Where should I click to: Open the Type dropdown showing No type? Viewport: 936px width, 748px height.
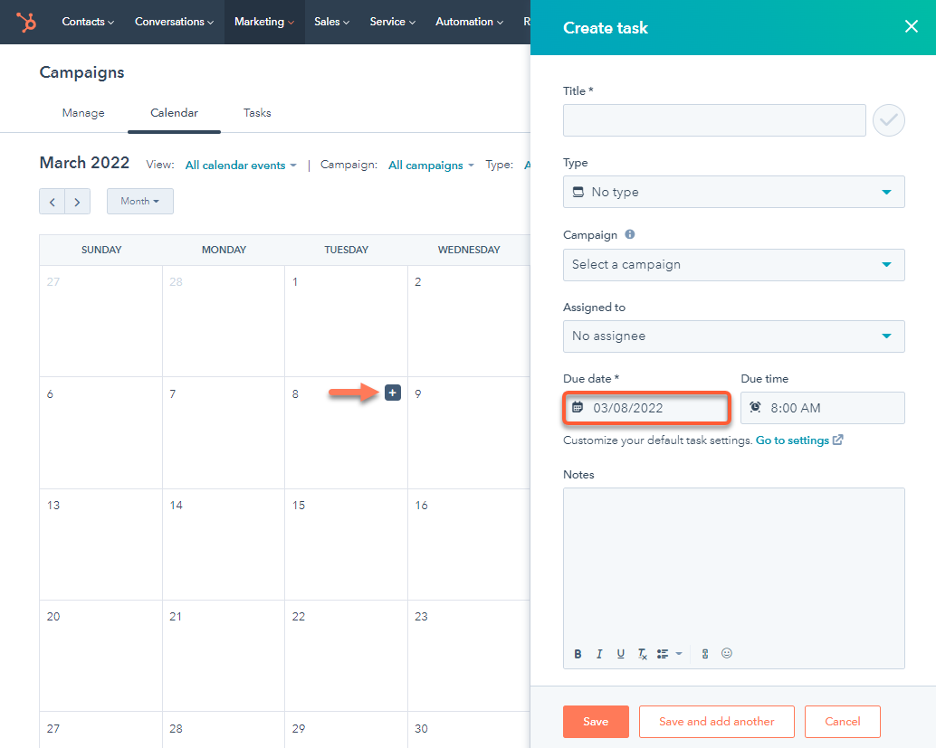point(733,192)
